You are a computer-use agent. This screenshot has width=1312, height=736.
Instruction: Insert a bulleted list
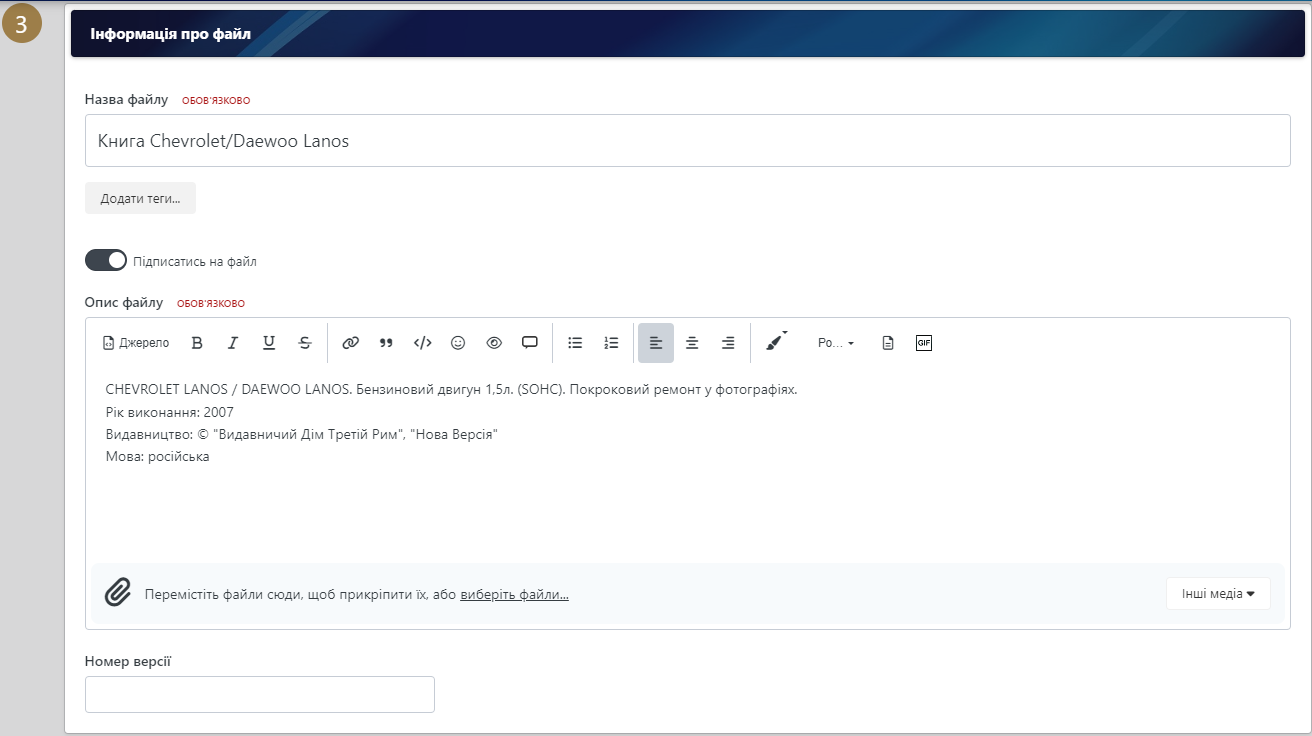[575, 343]
